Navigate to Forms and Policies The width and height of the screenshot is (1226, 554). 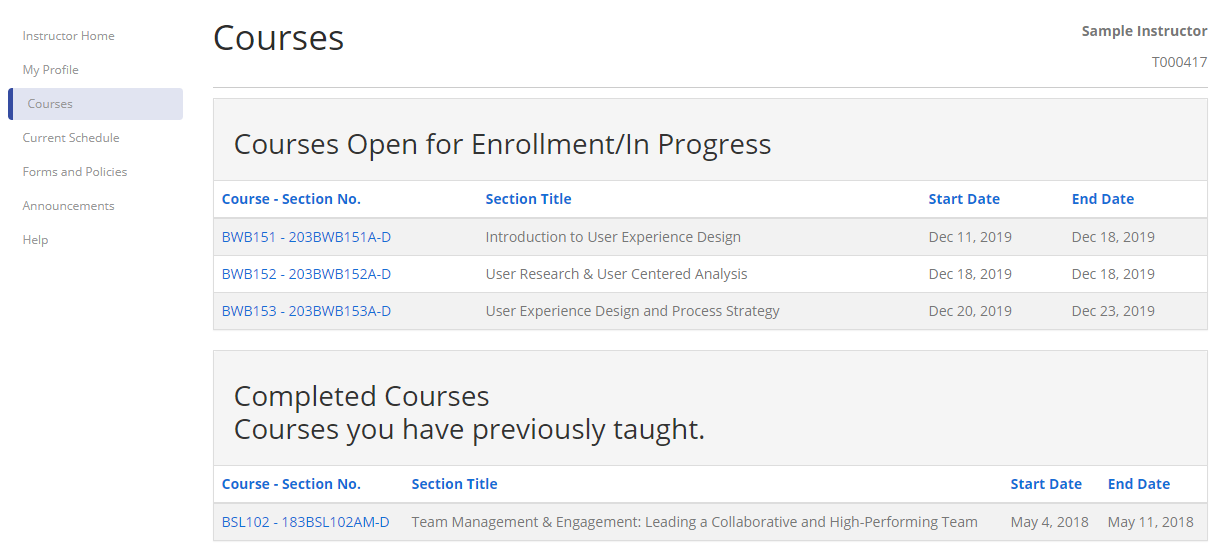(75, 172)
